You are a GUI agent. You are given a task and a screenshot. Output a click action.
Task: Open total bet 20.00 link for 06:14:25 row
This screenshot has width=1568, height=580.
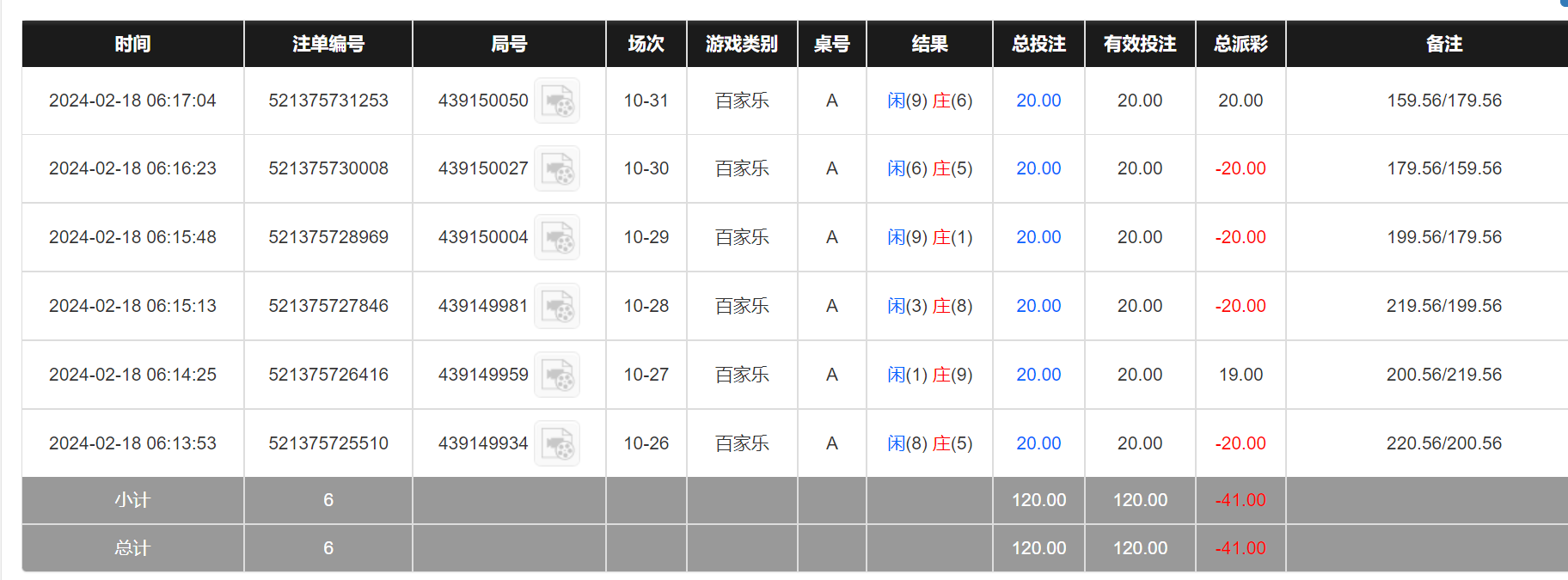click(x=1038, y=375)
